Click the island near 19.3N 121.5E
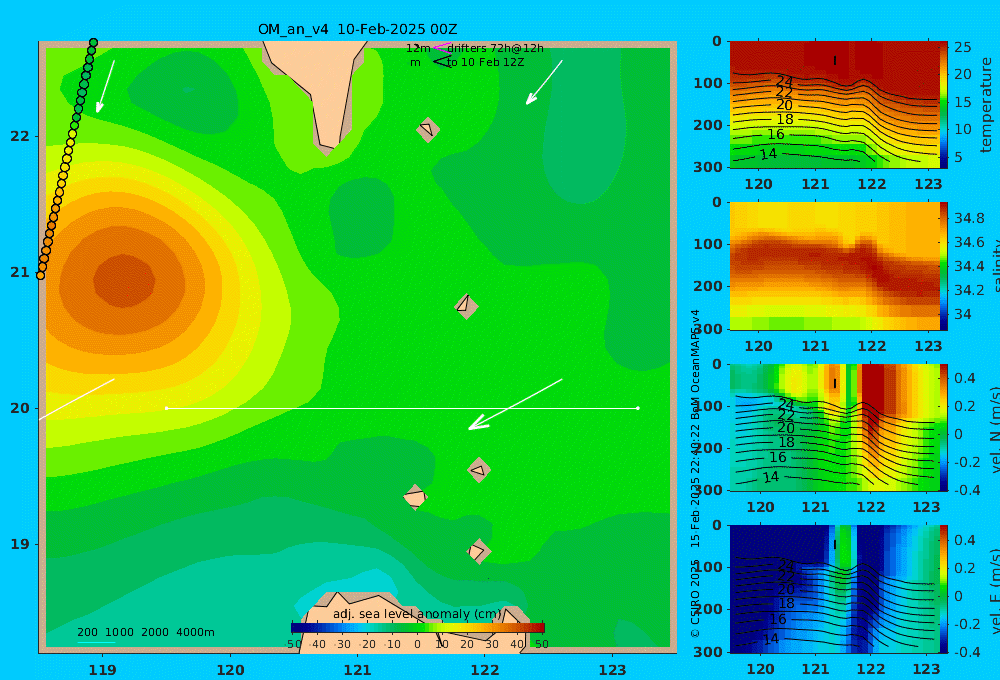 point(415,497)
